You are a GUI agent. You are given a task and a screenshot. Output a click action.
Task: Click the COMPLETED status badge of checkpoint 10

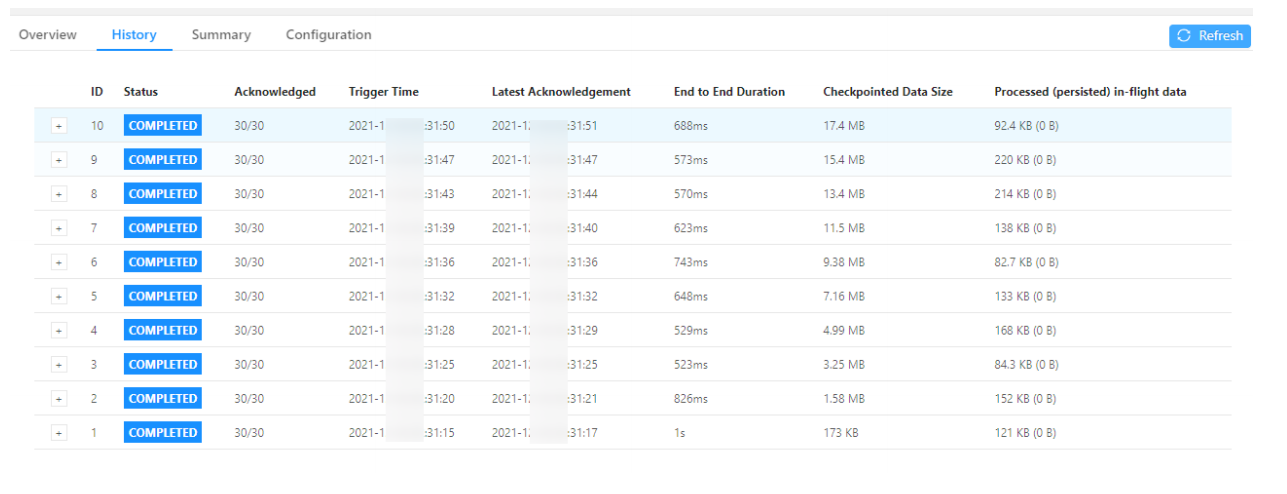(x=162, y=126)
